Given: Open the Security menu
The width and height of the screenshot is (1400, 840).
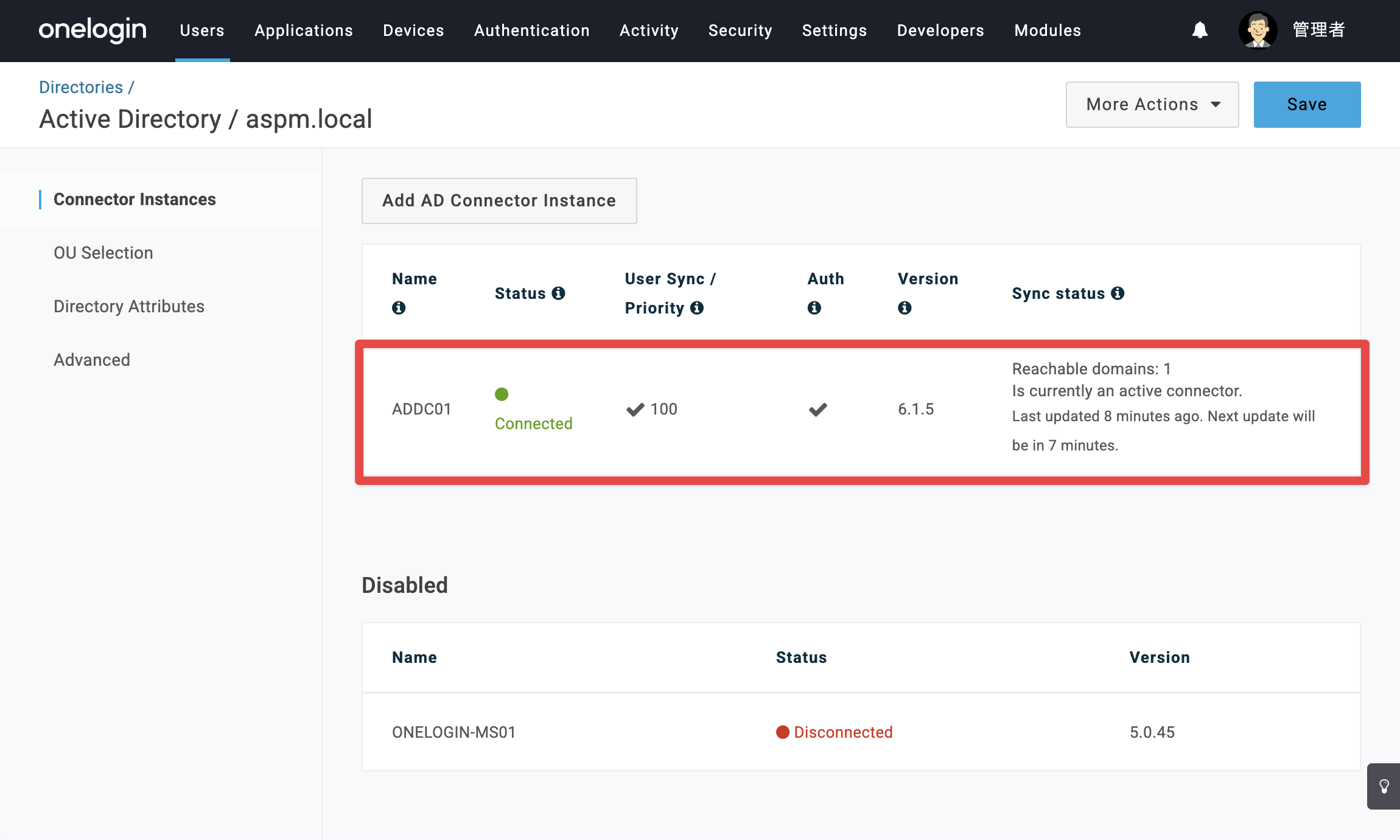Looking at the screenshot, I should (x=740, y=30).
